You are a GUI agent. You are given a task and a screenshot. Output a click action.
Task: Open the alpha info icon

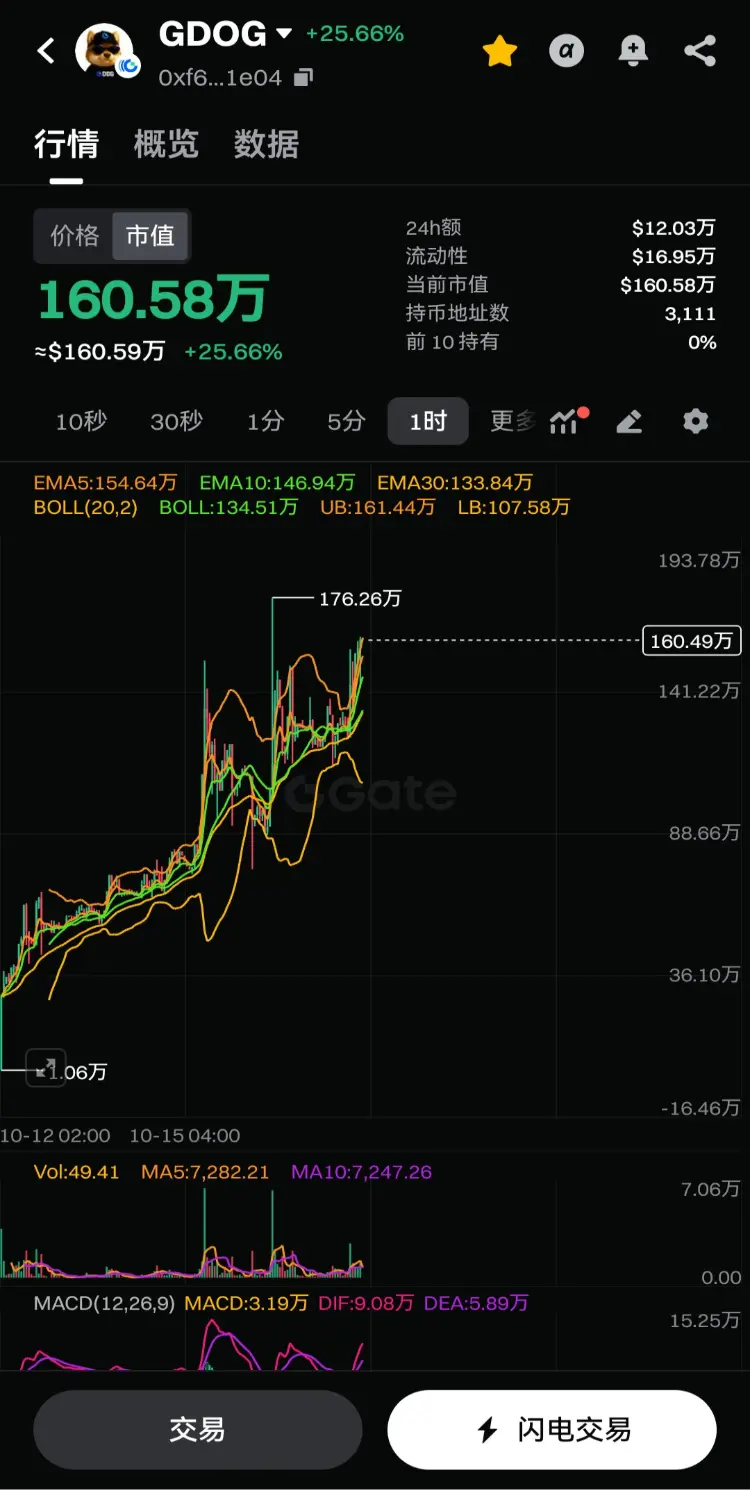567,51
